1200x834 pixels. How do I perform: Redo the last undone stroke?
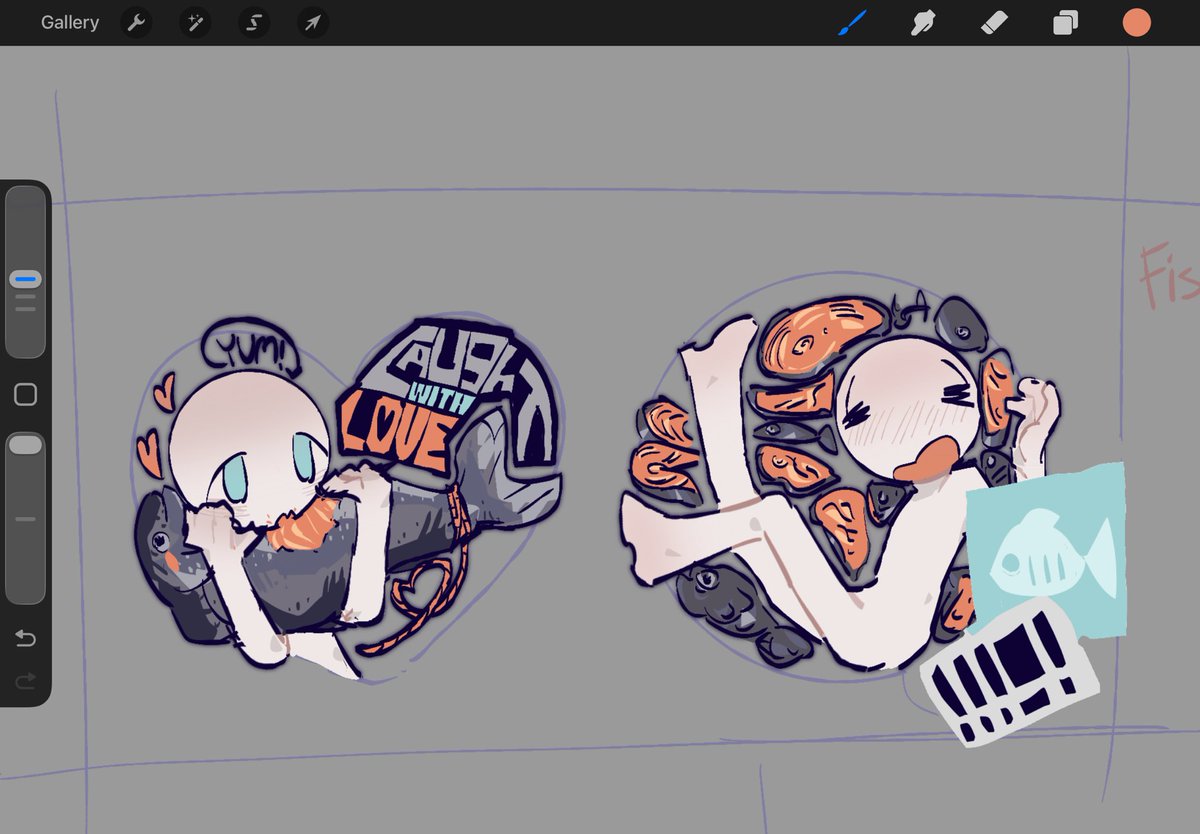tap(26, 681)
